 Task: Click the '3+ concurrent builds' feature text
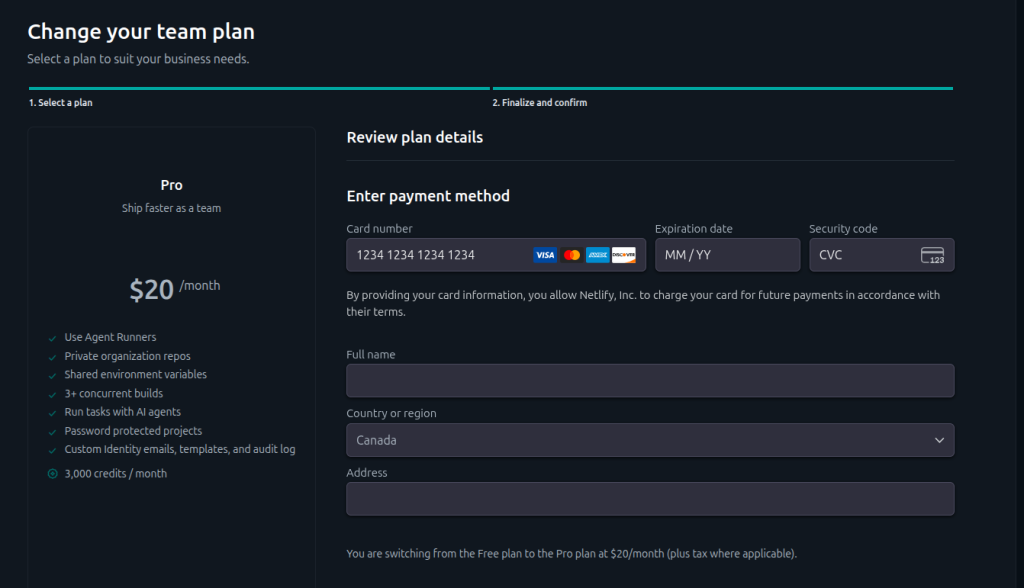[114, 393]
